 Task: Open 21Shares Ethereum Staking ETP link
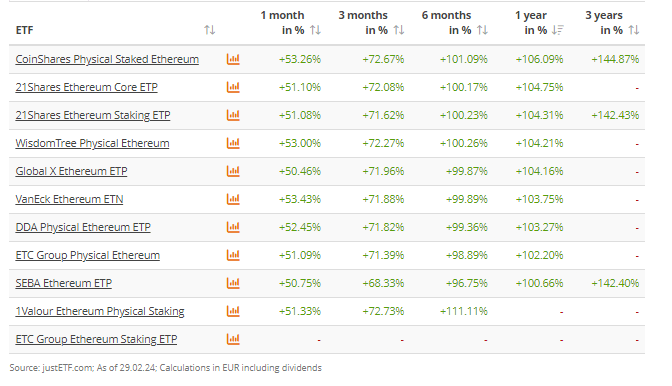(93, 115)
